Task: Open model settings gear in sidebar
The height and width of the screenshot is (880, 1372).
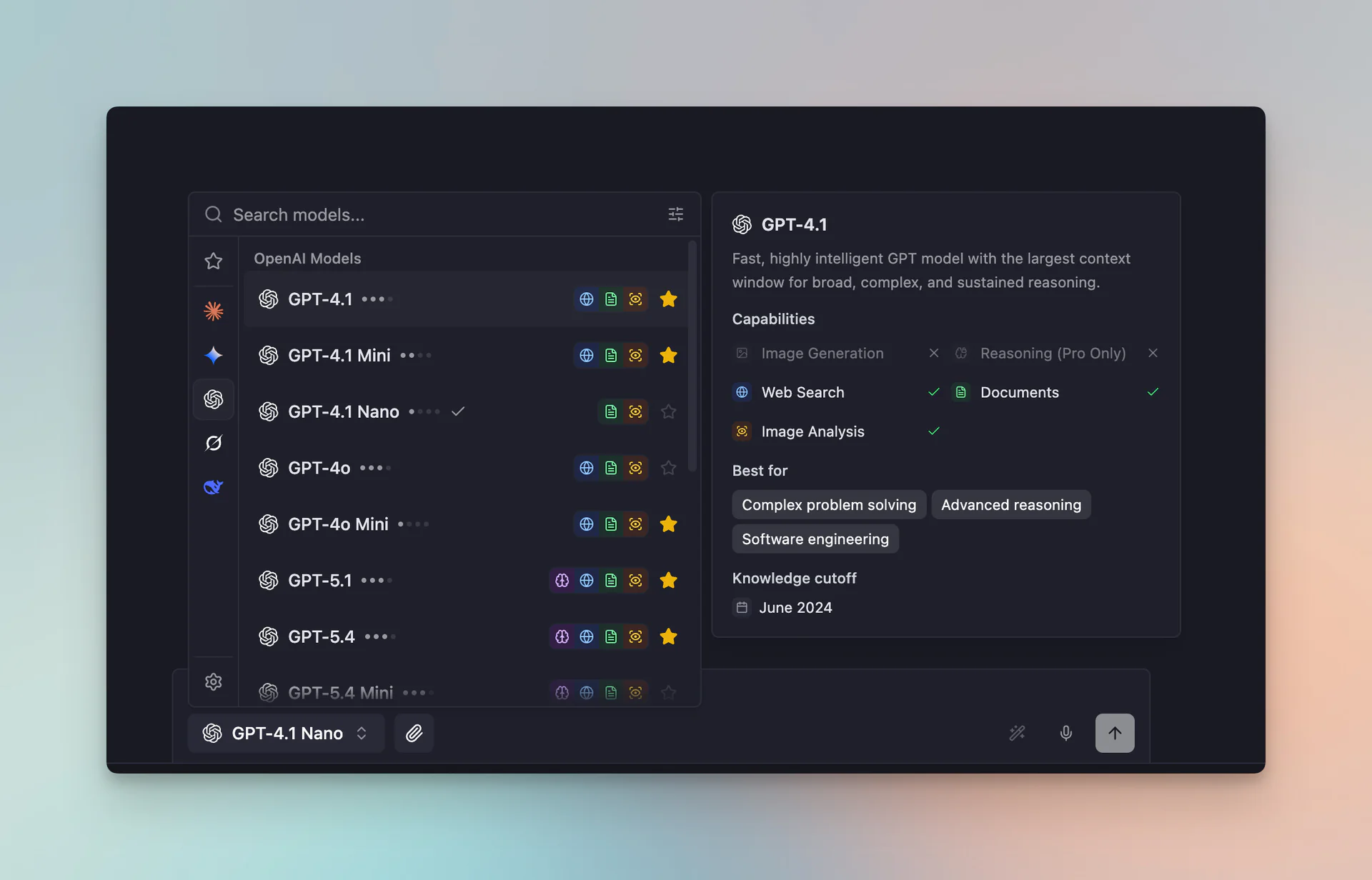Action: (213, 681)
